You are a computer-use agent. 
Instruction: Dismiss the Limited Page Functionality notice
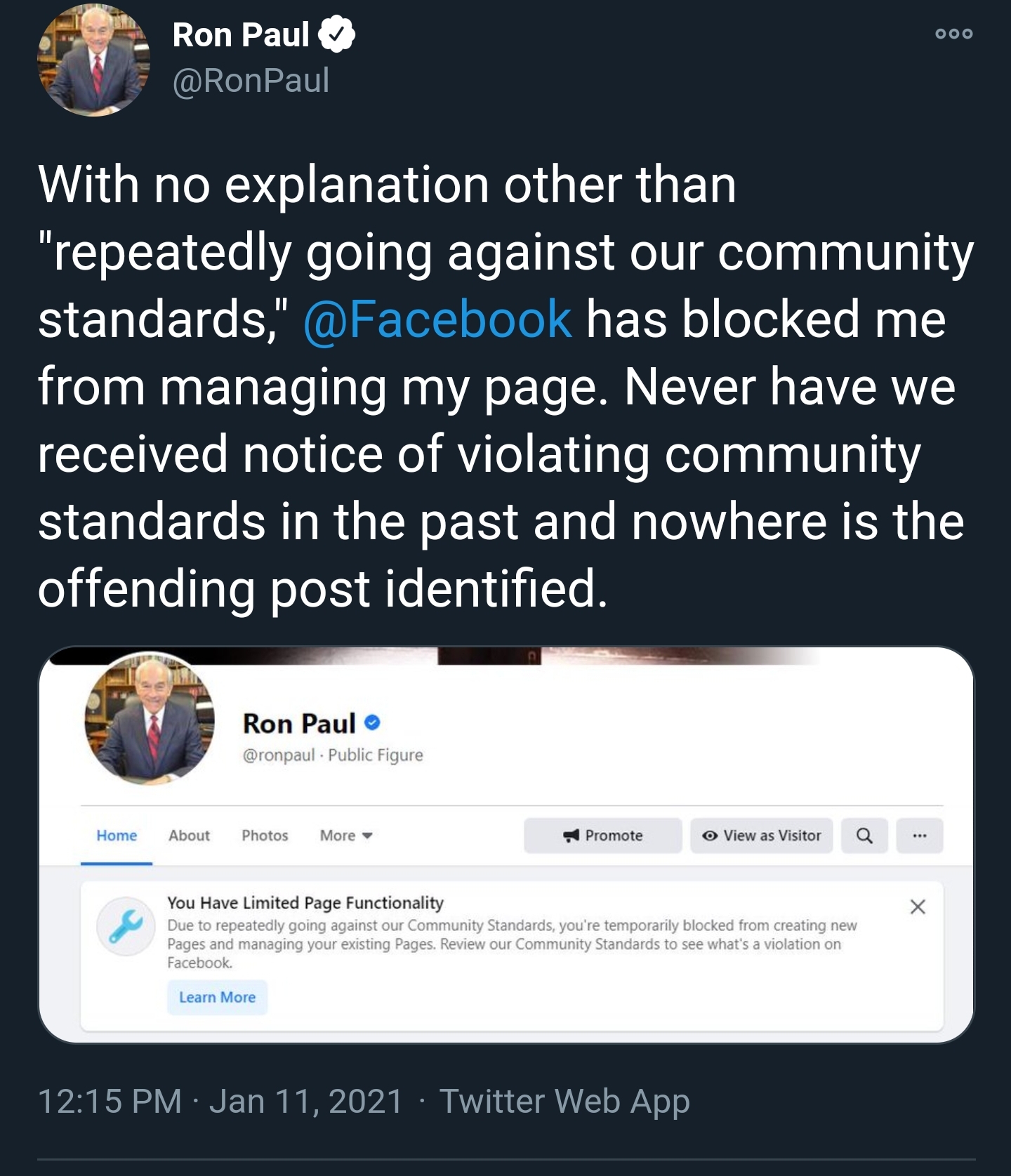(918, 906)
